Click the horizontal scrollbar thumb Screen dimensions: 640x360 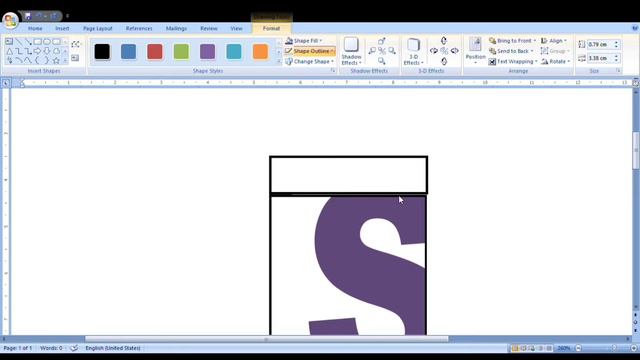(267, 339)
